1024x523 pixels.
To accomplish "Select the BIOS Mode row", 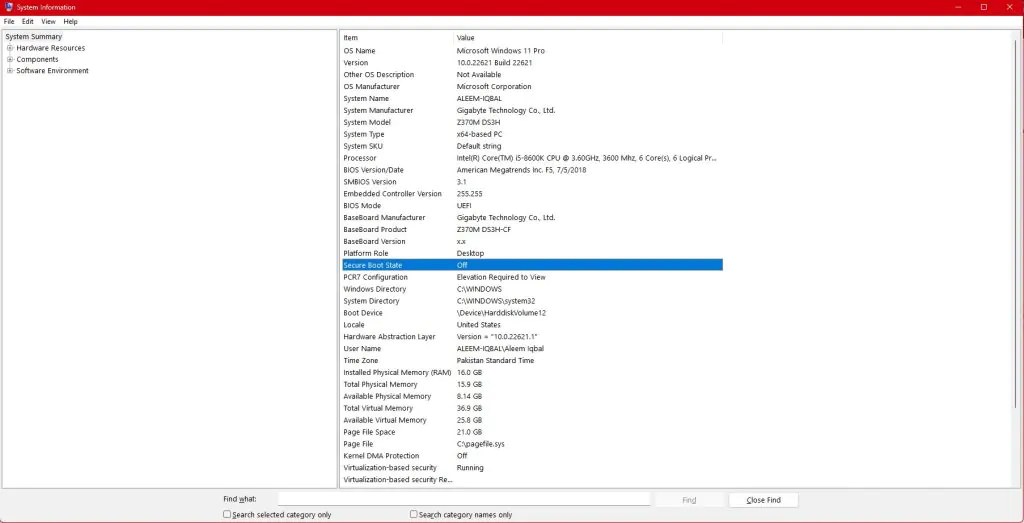I will [532, 206].
